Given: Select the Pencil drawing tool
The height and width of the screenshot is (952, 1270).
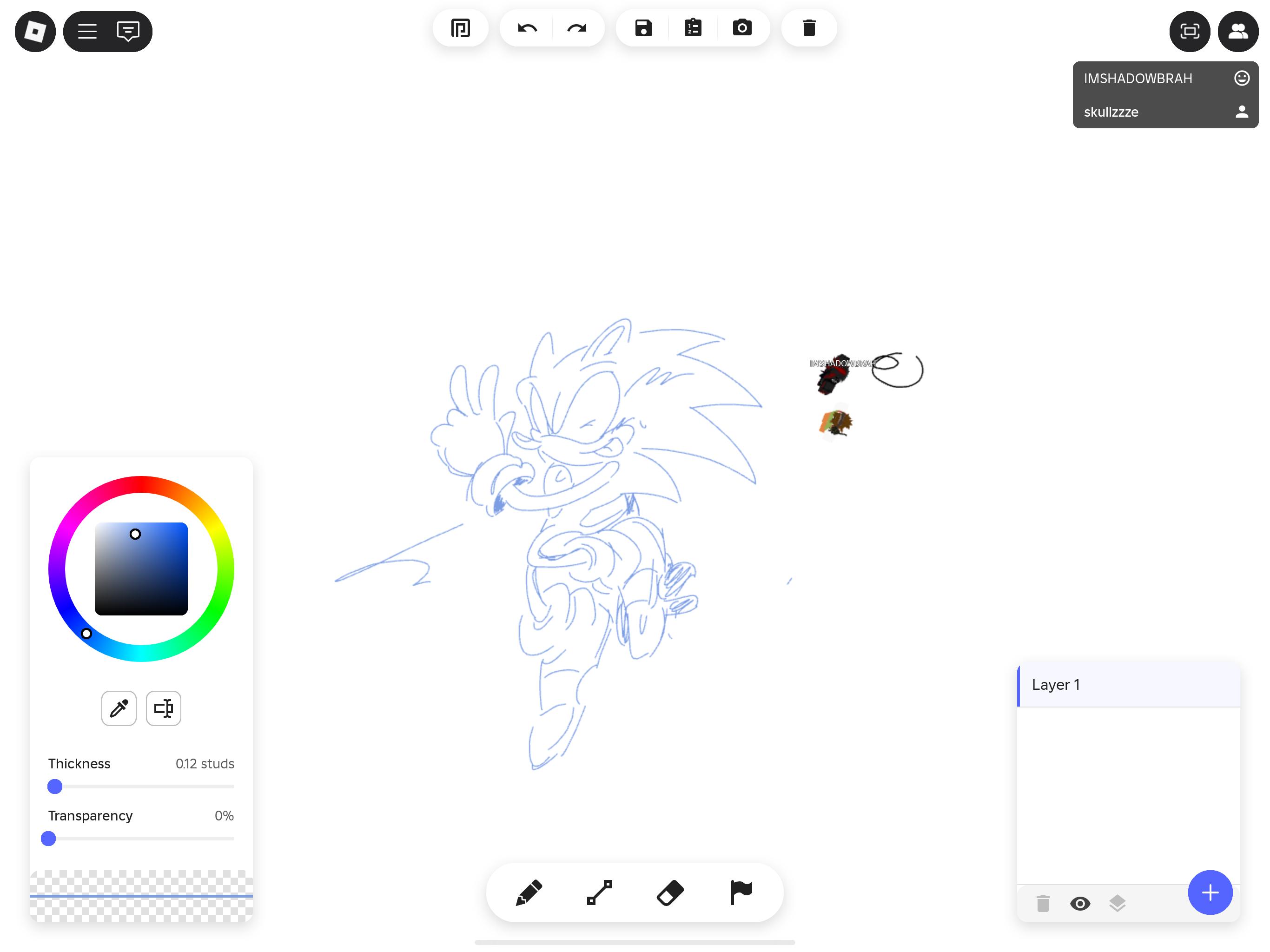Looking at the screenshot, I should pyautogui.click(x=529, y=892).
